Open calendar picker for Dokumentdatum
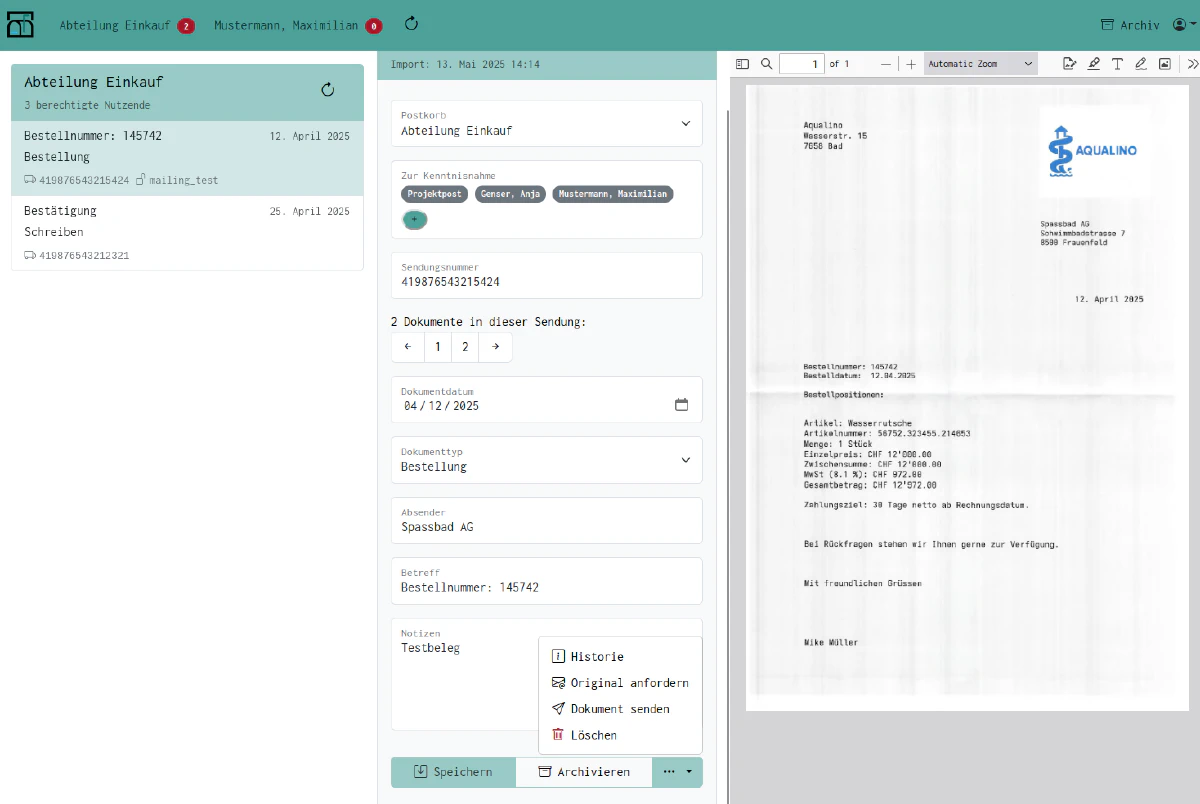The width and height of the screenshot is (1200, 804). point(682,405)
